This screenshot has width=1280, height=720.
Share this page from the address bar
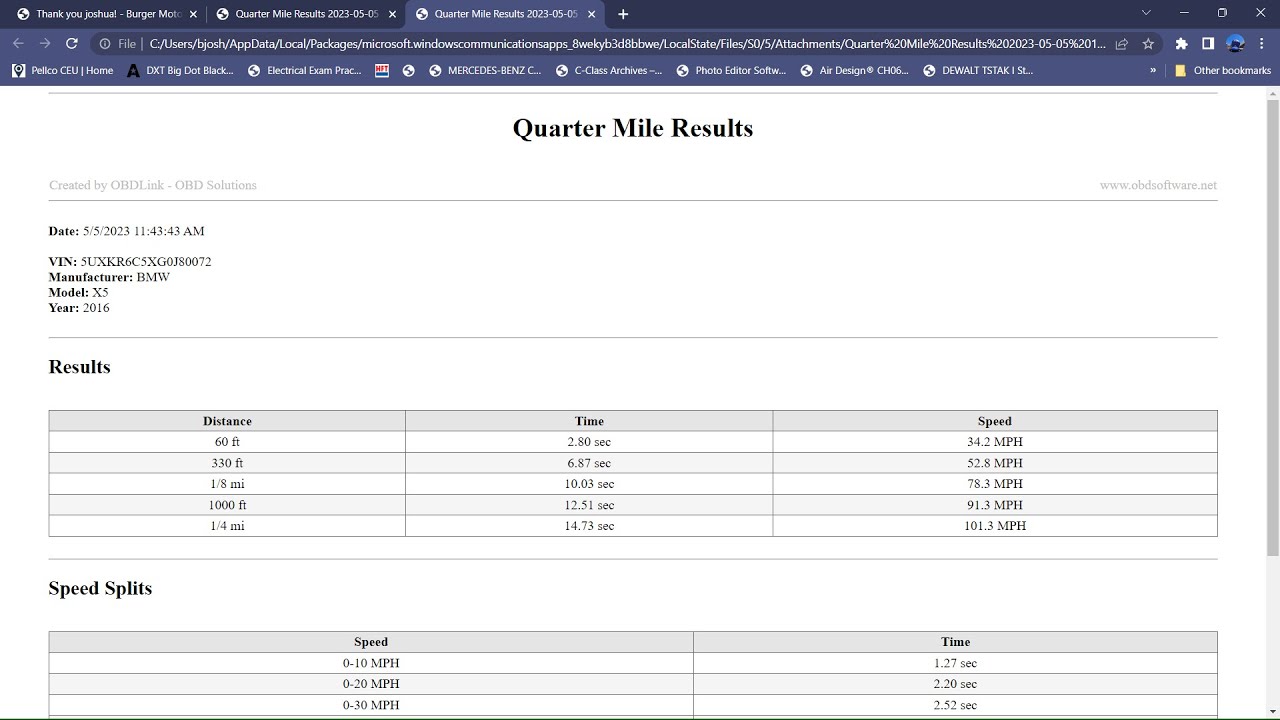coord(1122,44)
